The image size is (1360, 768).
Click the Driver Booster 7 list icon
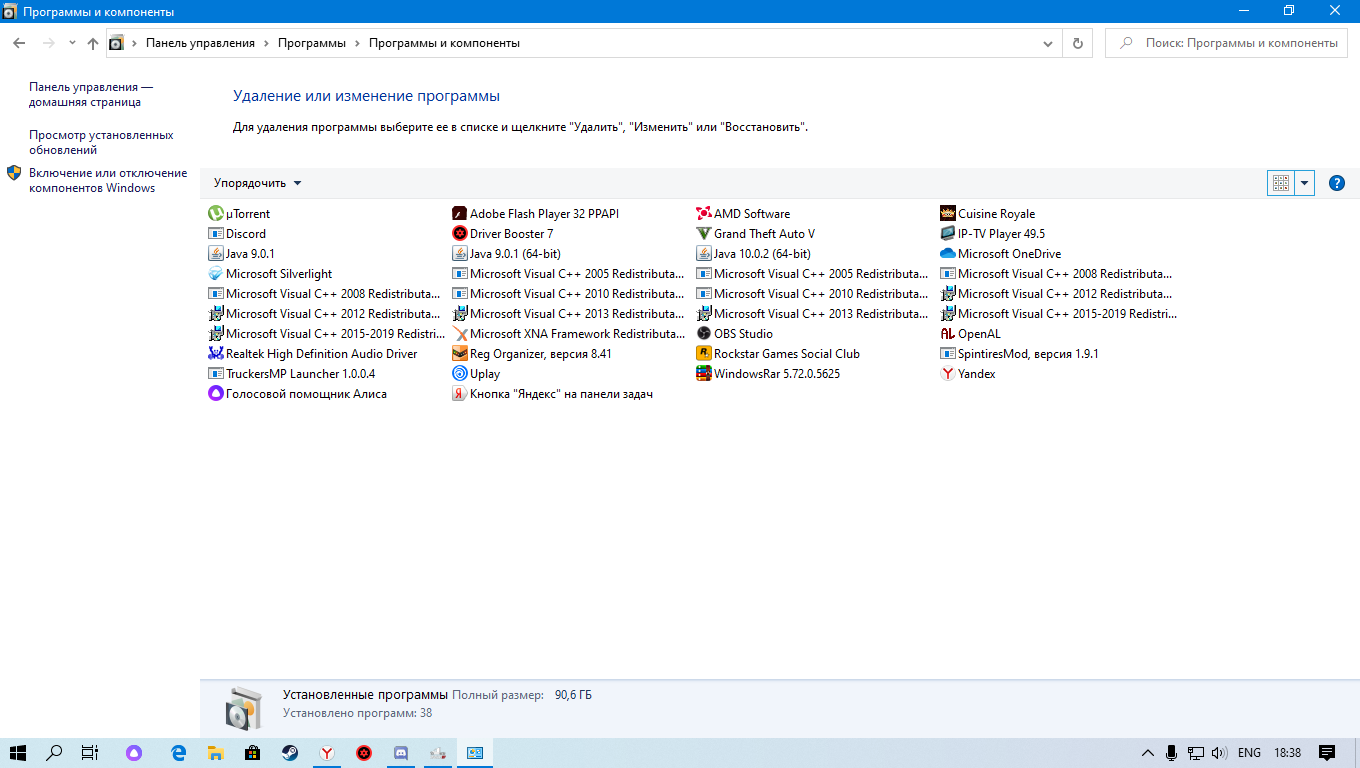click(x=460, y=233)
